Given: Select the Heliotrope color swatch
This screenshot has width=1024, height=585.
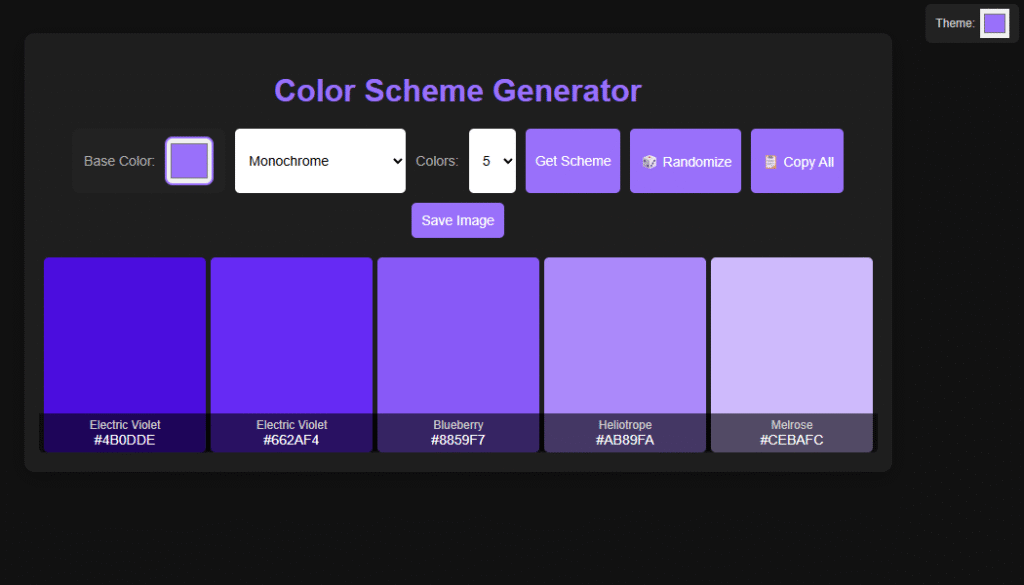Looking at the screenshot, I should coord(624,335).
